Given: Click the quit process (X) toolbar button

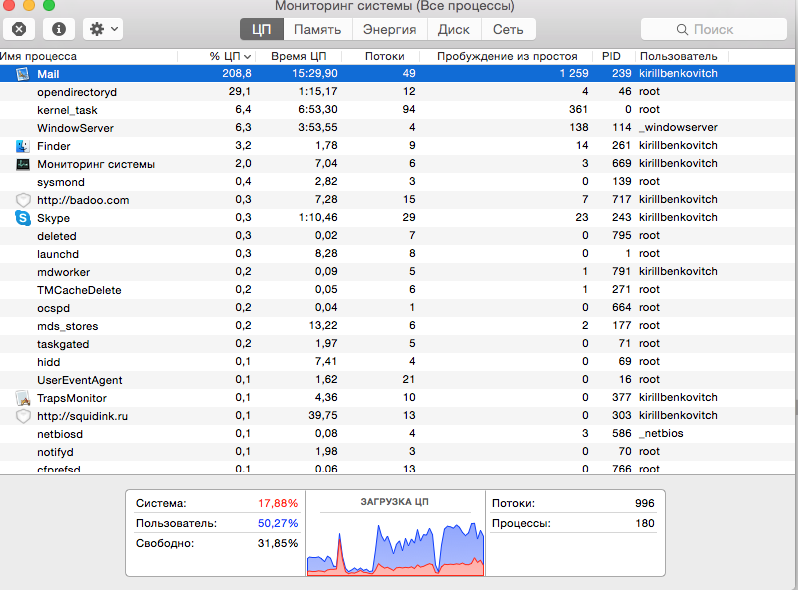Looking at the screenshot, I should [19, 29].
